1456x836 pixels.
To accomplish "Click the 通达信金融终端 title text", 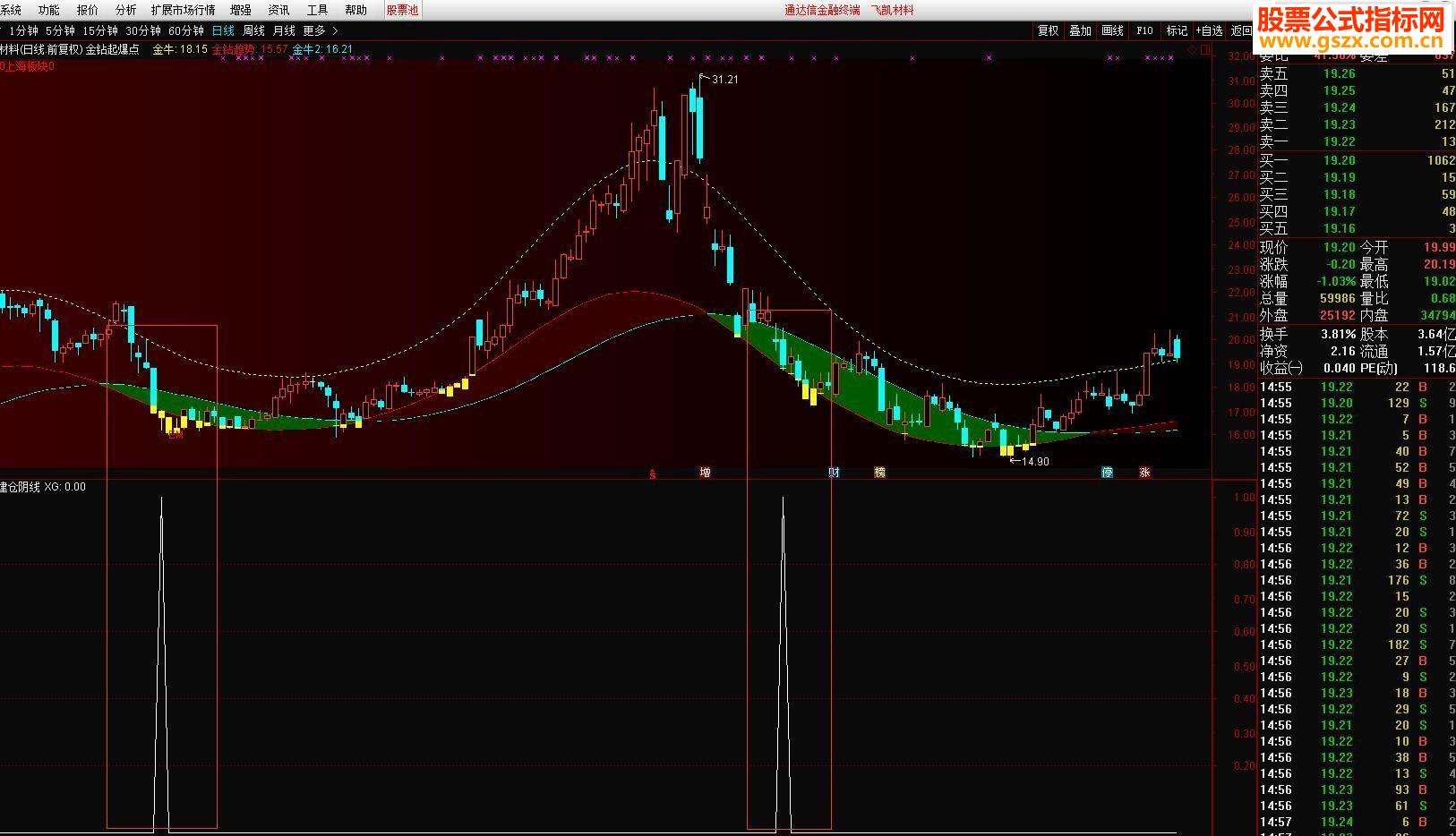I will point(822,10).
